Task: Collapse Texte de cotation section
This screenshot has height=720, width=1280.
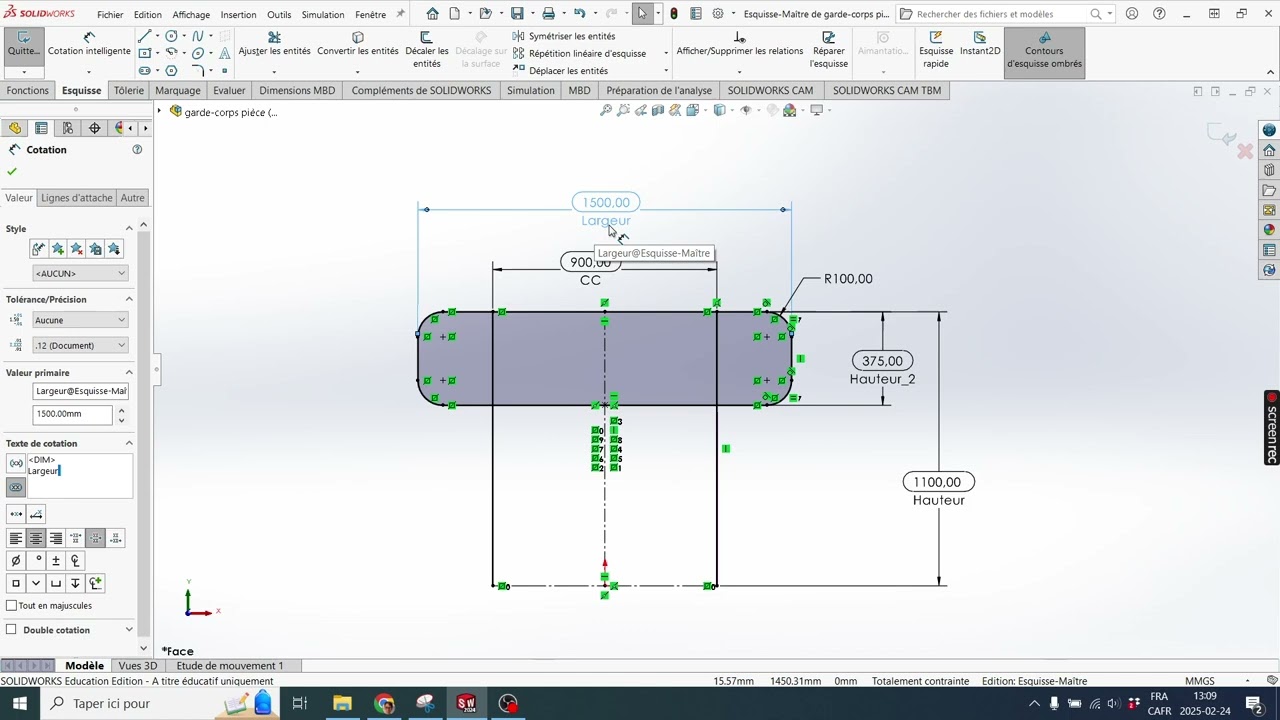Action: (129, 443)
